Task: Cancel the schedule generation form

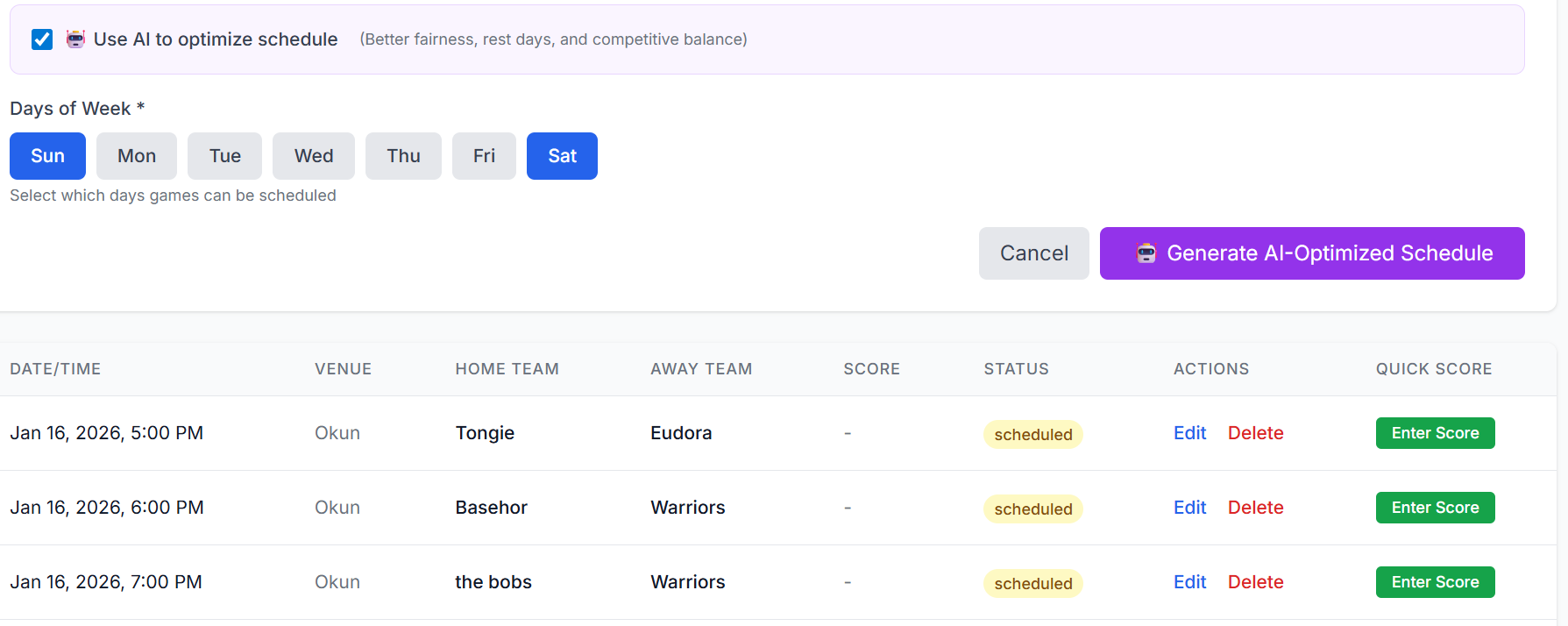Action: pos(1033,253)
